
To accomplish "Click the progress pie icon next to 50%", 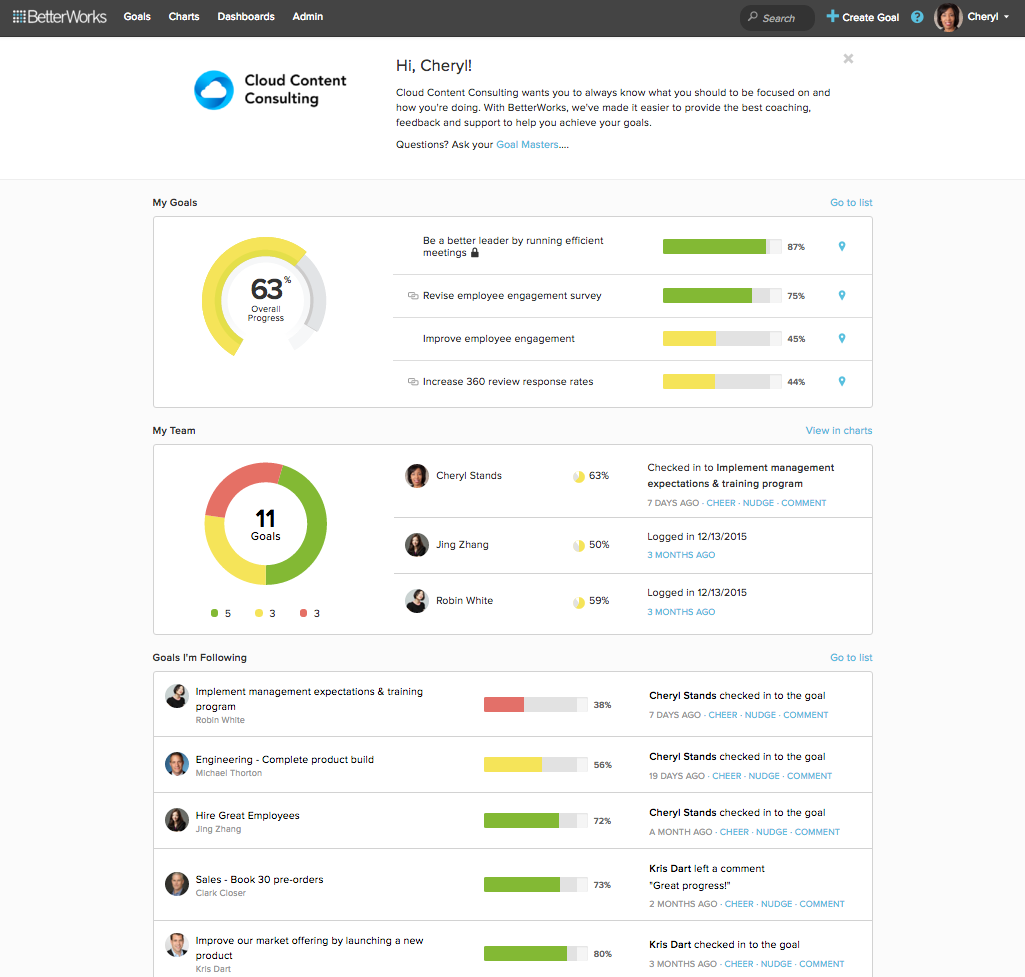I will pos(579,545).
